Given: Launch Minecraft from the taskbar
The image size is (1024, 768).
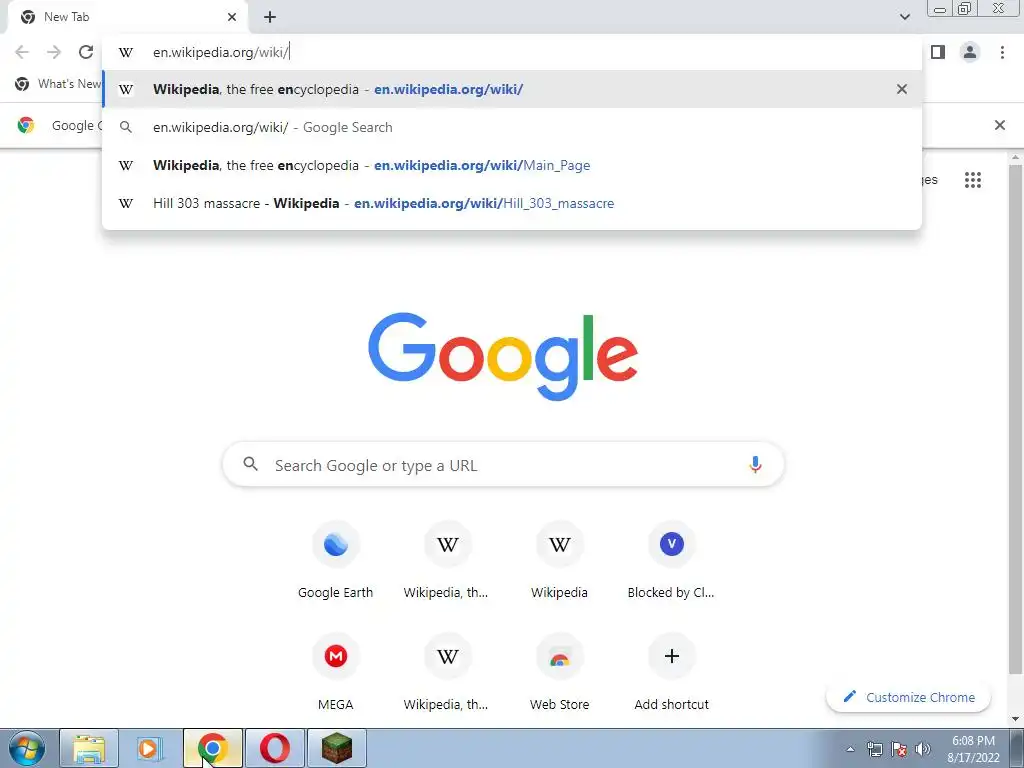Looking at the screenshot, I should tap(337, 748).
